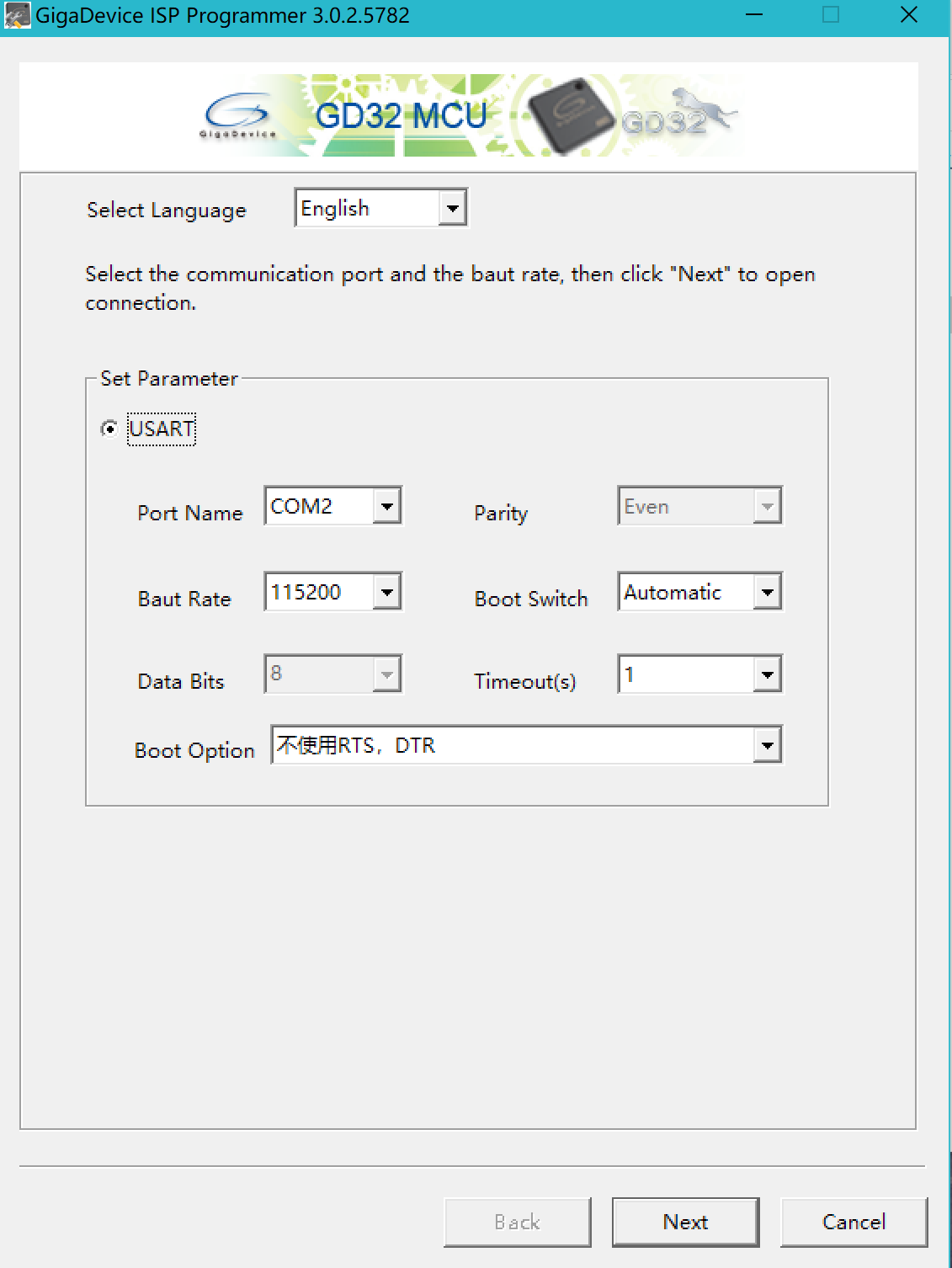Click the Cancel button

(x=854, y=1222)
